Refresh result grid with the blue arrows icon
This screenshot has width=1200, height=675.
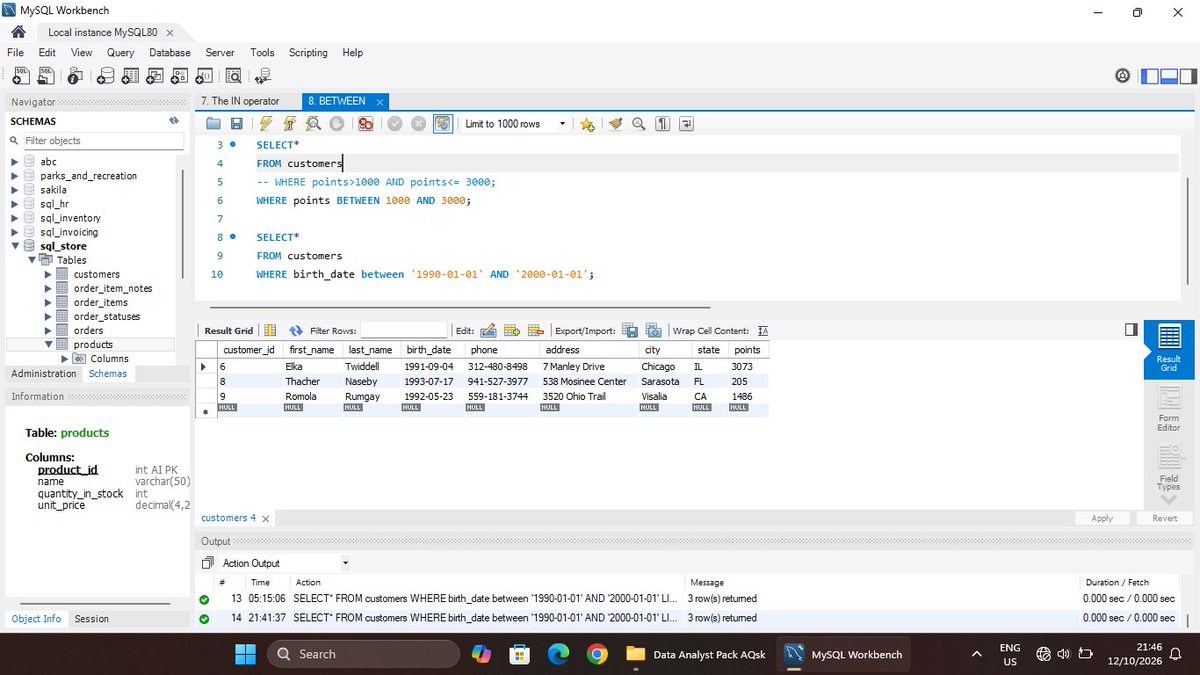pos(295,331)
